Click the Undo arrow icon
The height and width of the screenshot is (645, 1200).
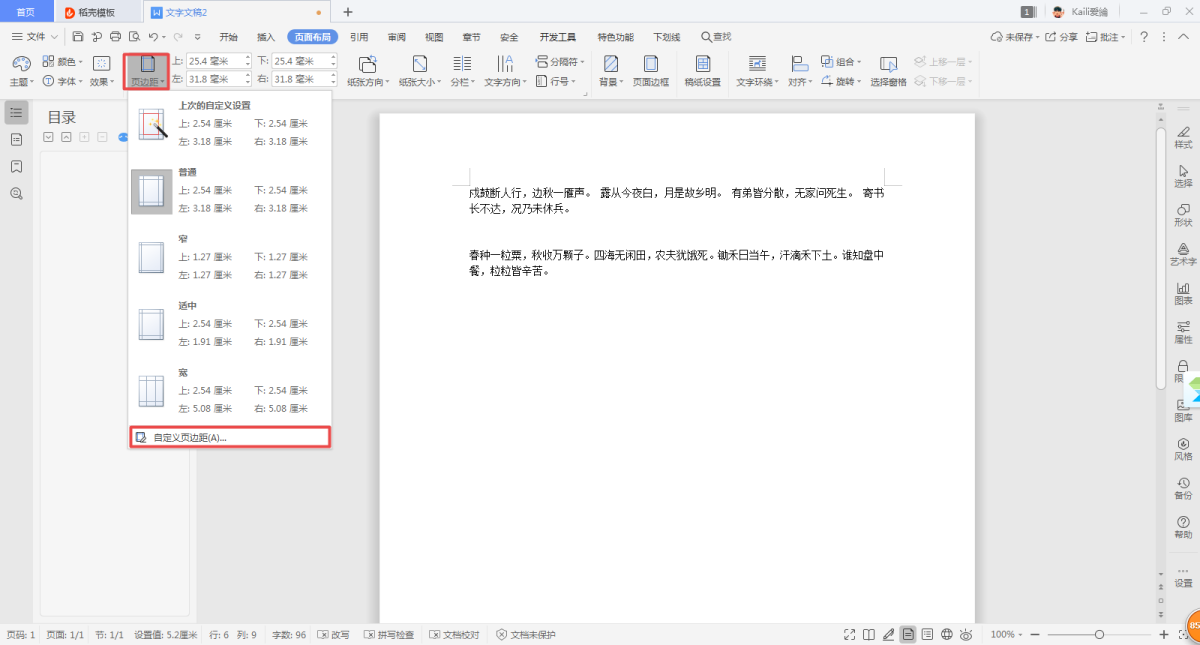(x=152, y=37)
